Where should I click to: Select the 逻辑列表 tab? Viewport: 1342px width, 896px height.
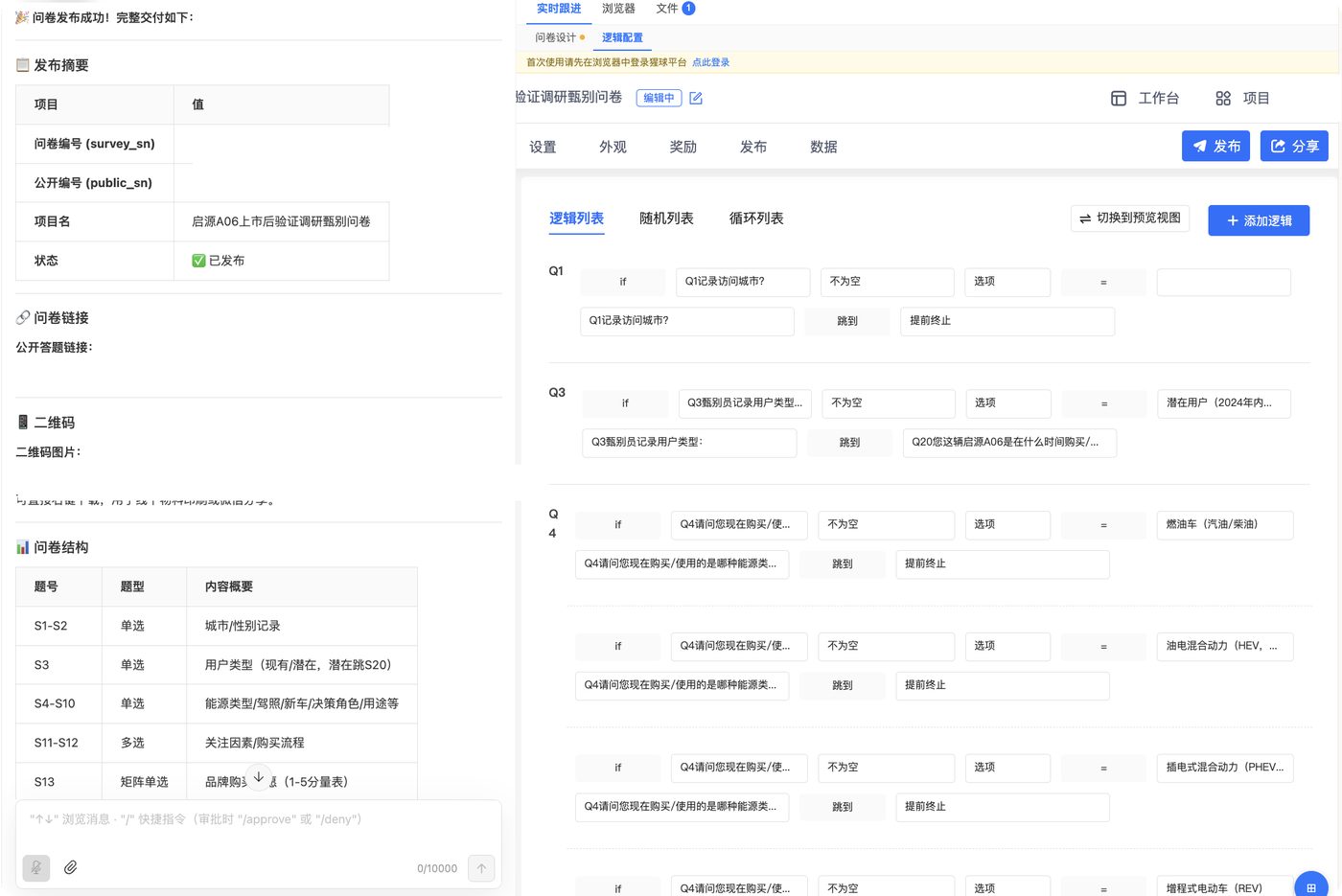pos(576,218)
